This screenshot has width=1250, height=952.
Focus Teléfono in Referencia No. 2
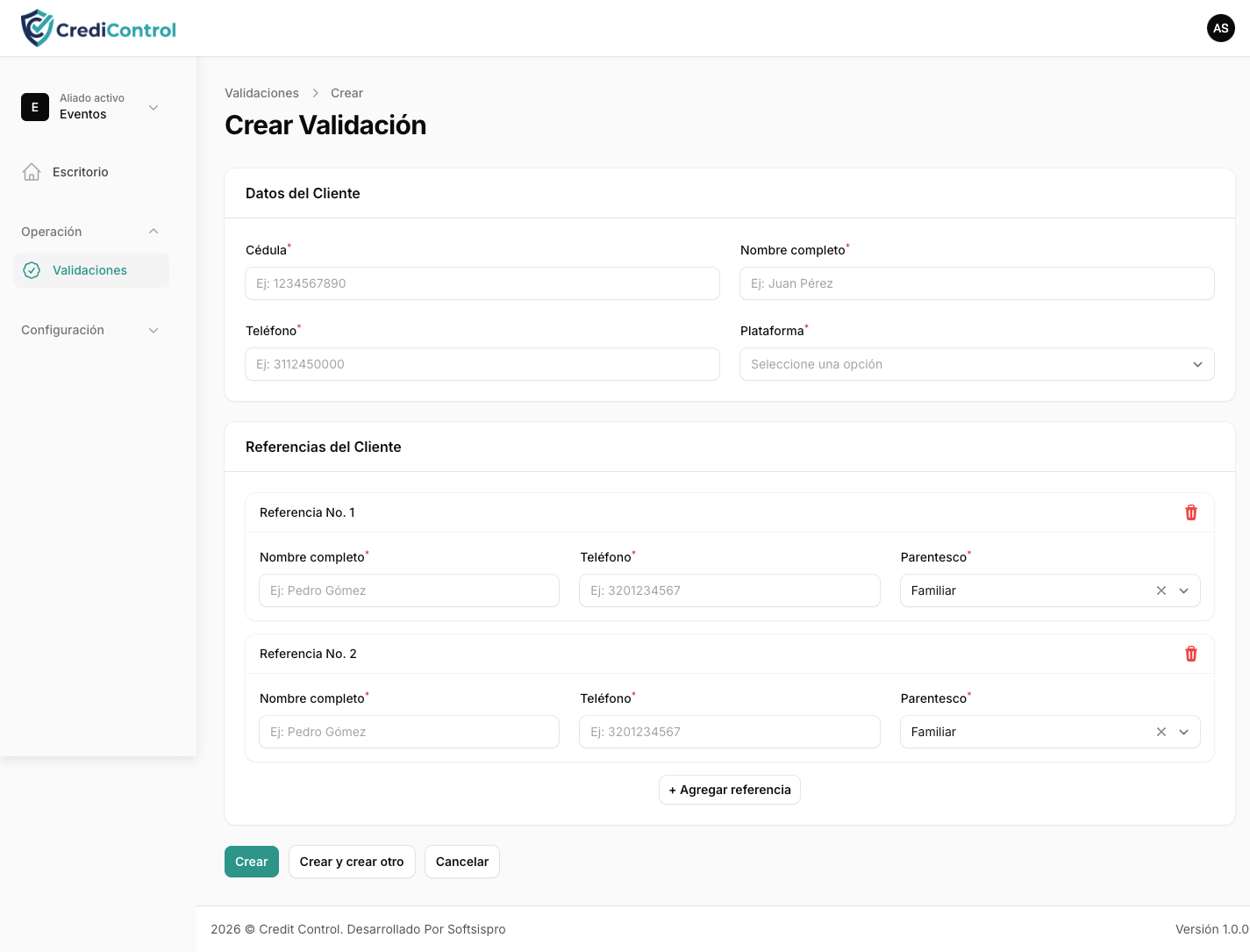pos(730,732)
